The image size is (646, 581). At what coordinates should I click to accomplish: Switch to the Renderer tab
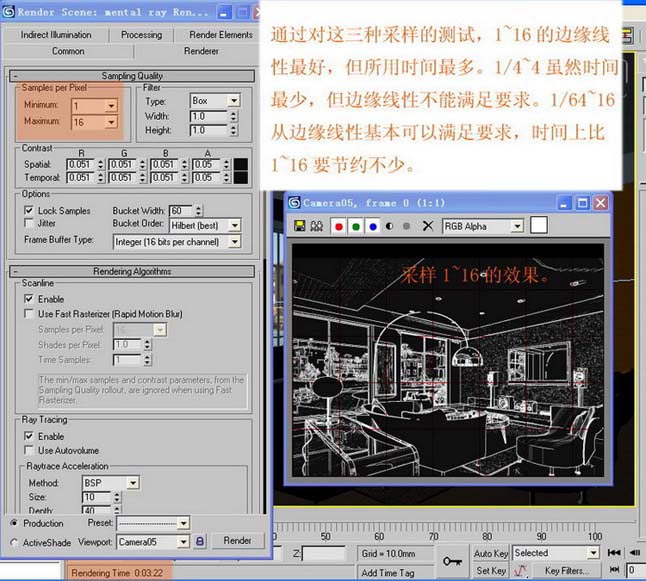point(201,51)
